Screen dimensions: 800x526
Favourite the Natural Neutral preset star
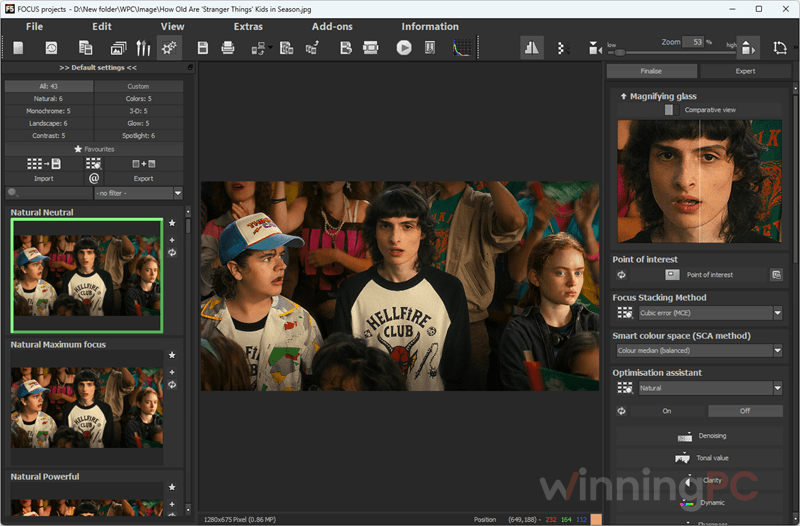(172, 223)
